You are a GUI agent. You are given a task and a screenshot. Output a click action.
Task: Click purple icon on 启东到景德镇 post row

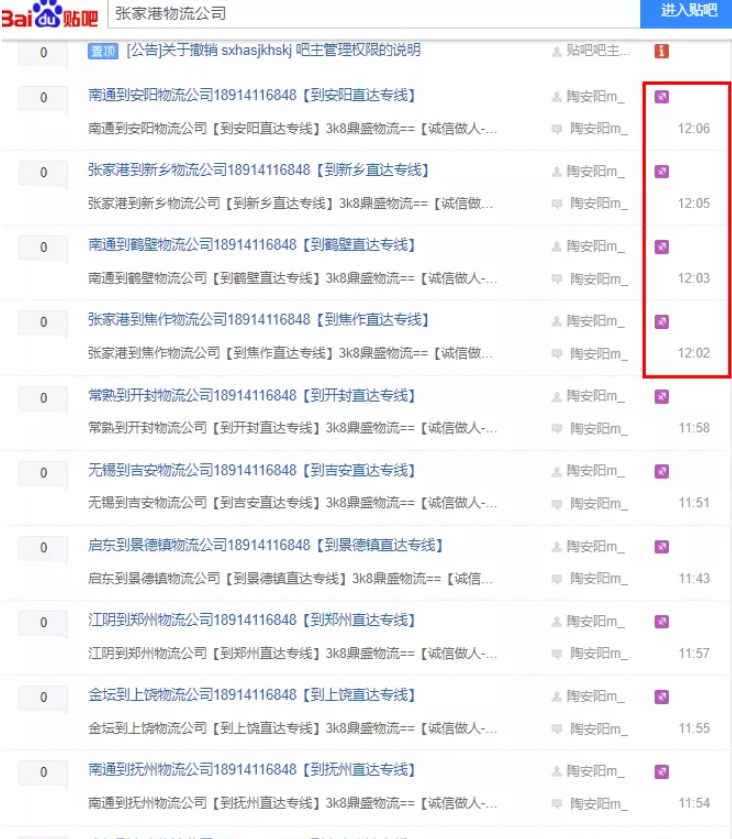point(662,547)
